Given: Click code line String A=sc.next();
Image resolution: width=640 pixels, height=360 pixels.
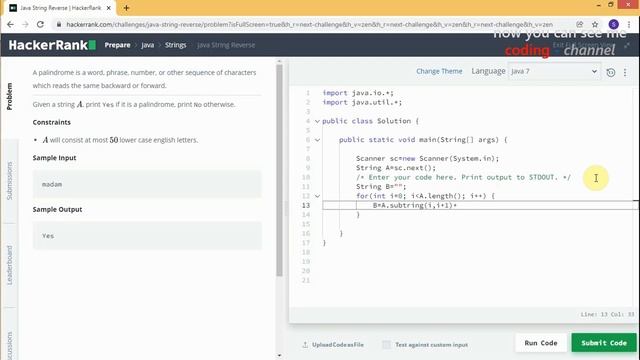Looking at the screenshot, I should (396, 168).
